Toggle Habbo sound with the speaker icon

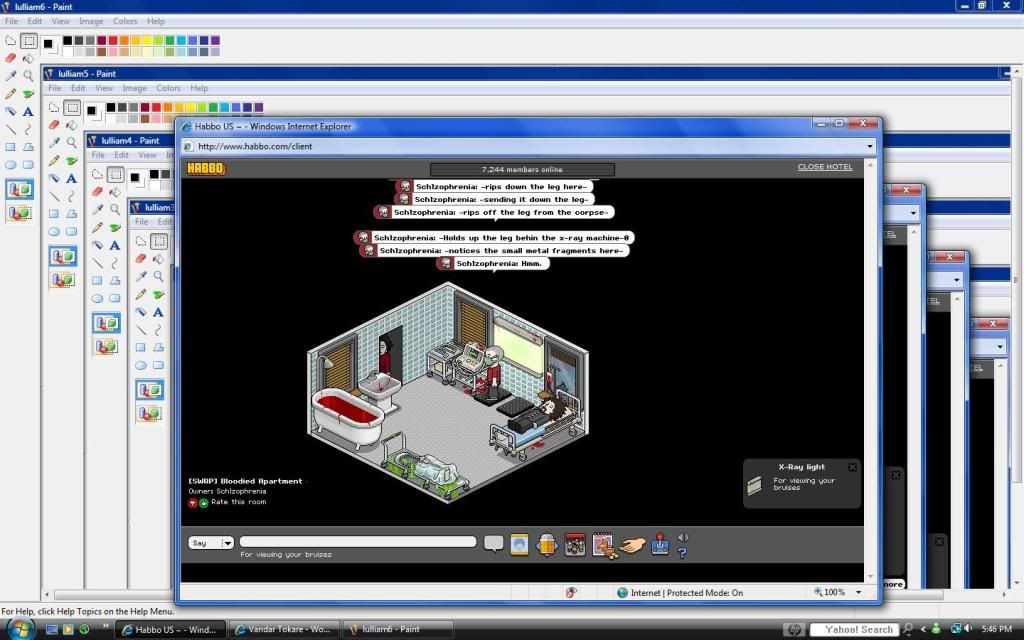coord(683,537)
